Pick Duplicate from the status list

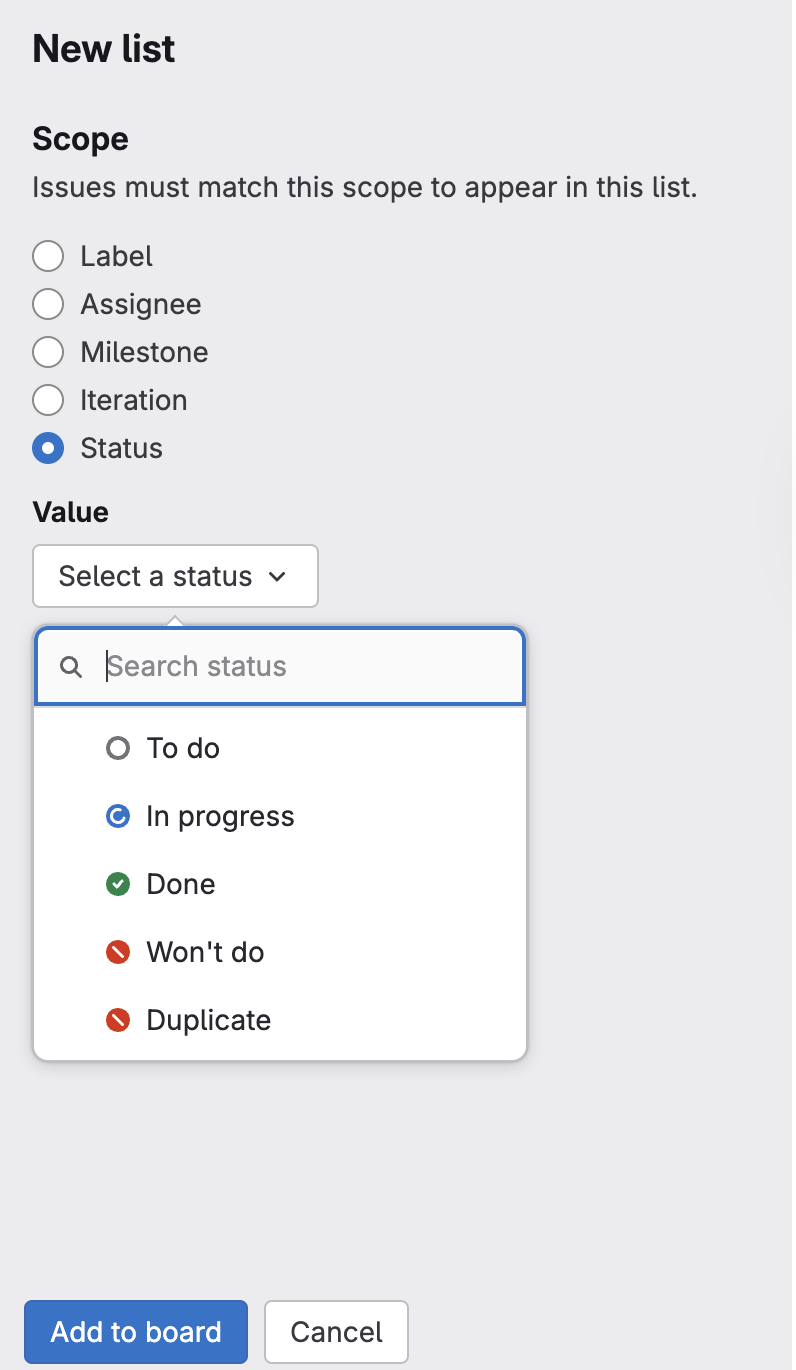(208, 1019)
